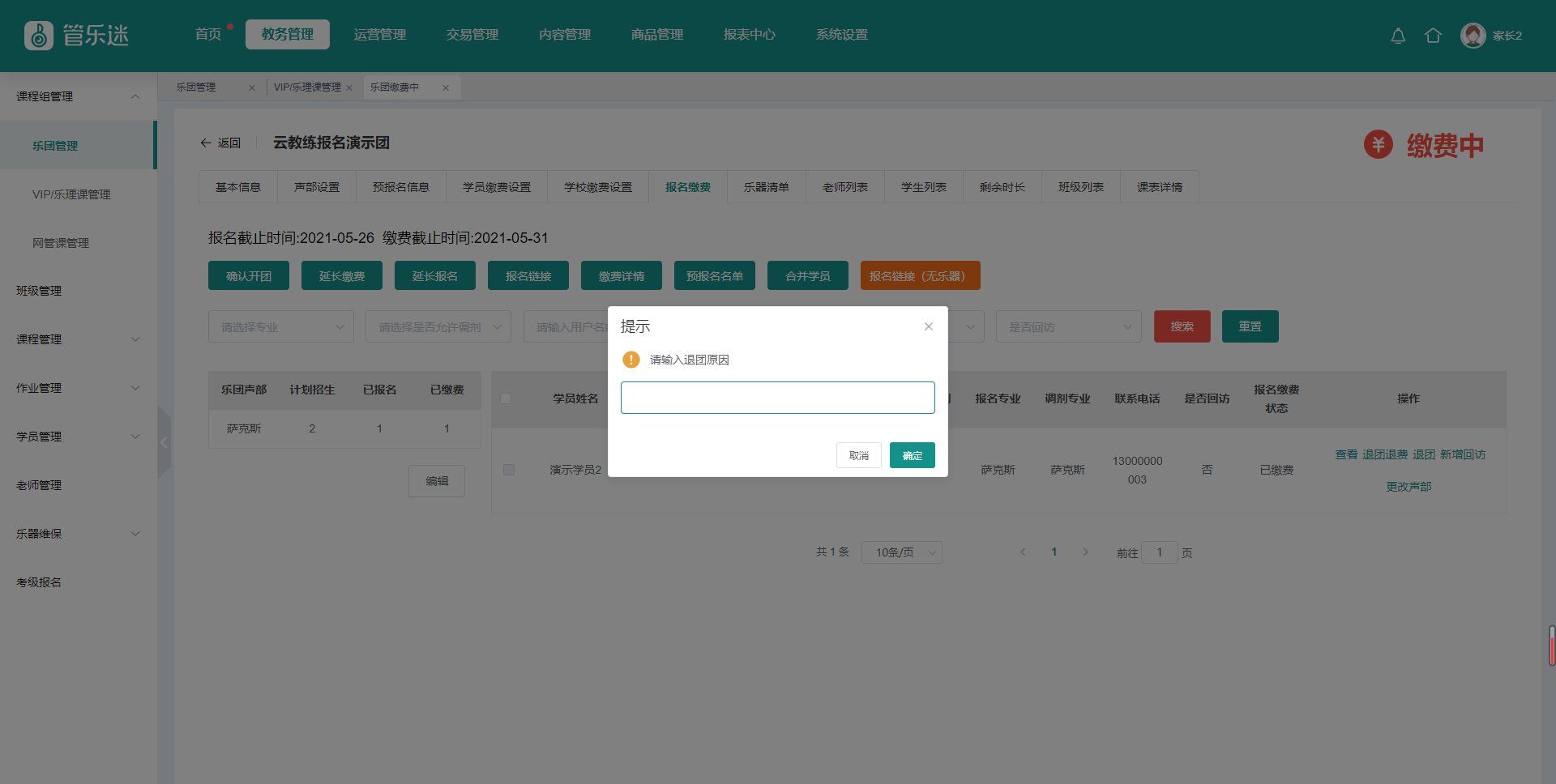Expand 课程管理 in the sidebar
Screen dimensions: 1556x784
point(78,339)
